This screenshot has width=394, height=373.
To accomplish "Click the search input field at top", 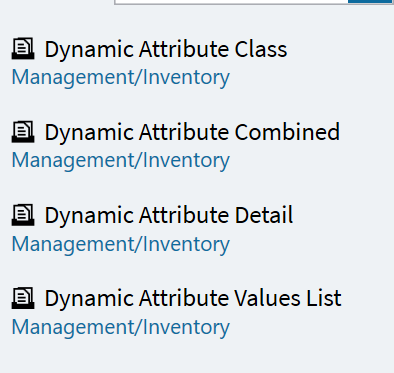I will (231, 2).
